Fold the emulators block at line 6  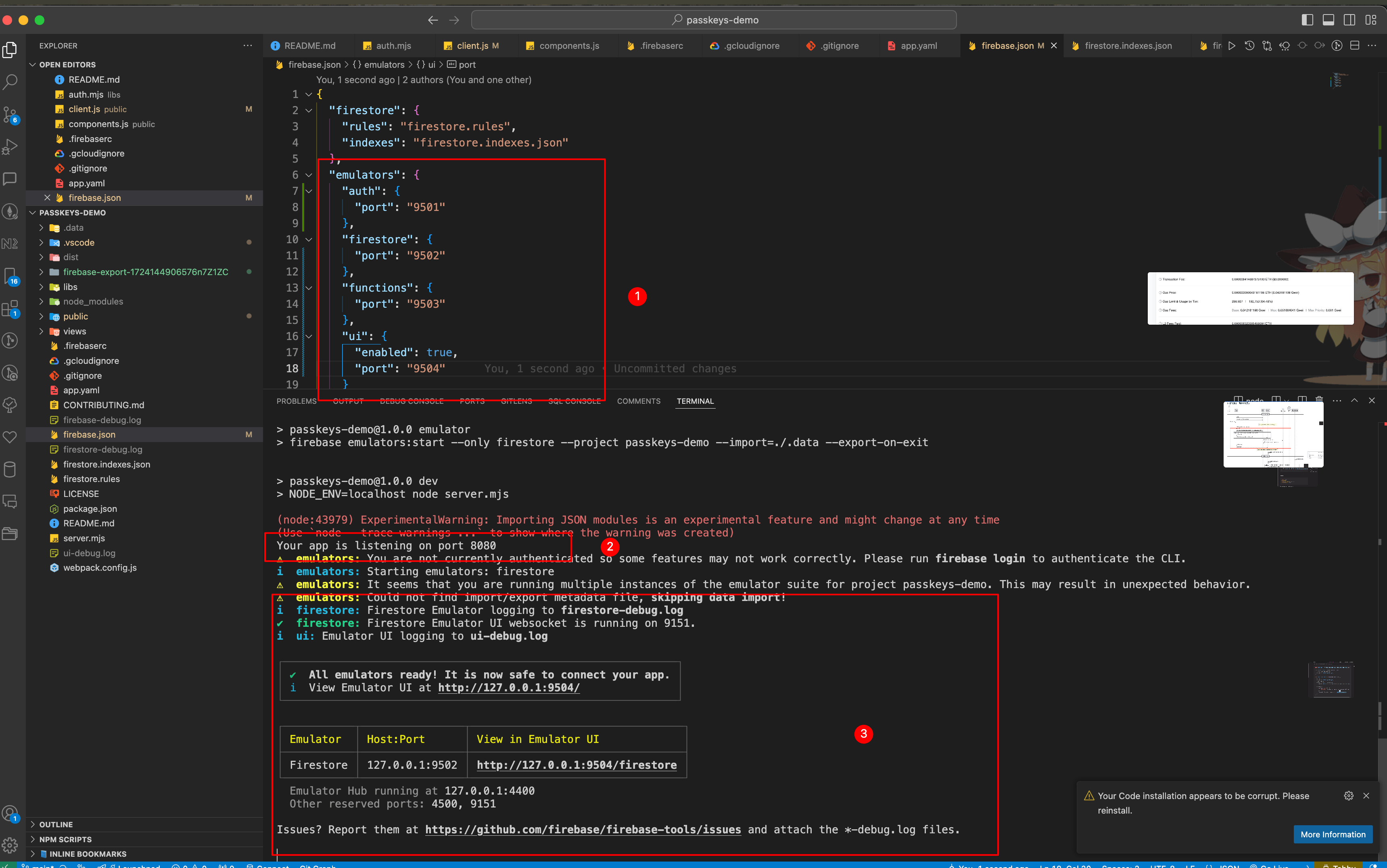pos(309,175)
